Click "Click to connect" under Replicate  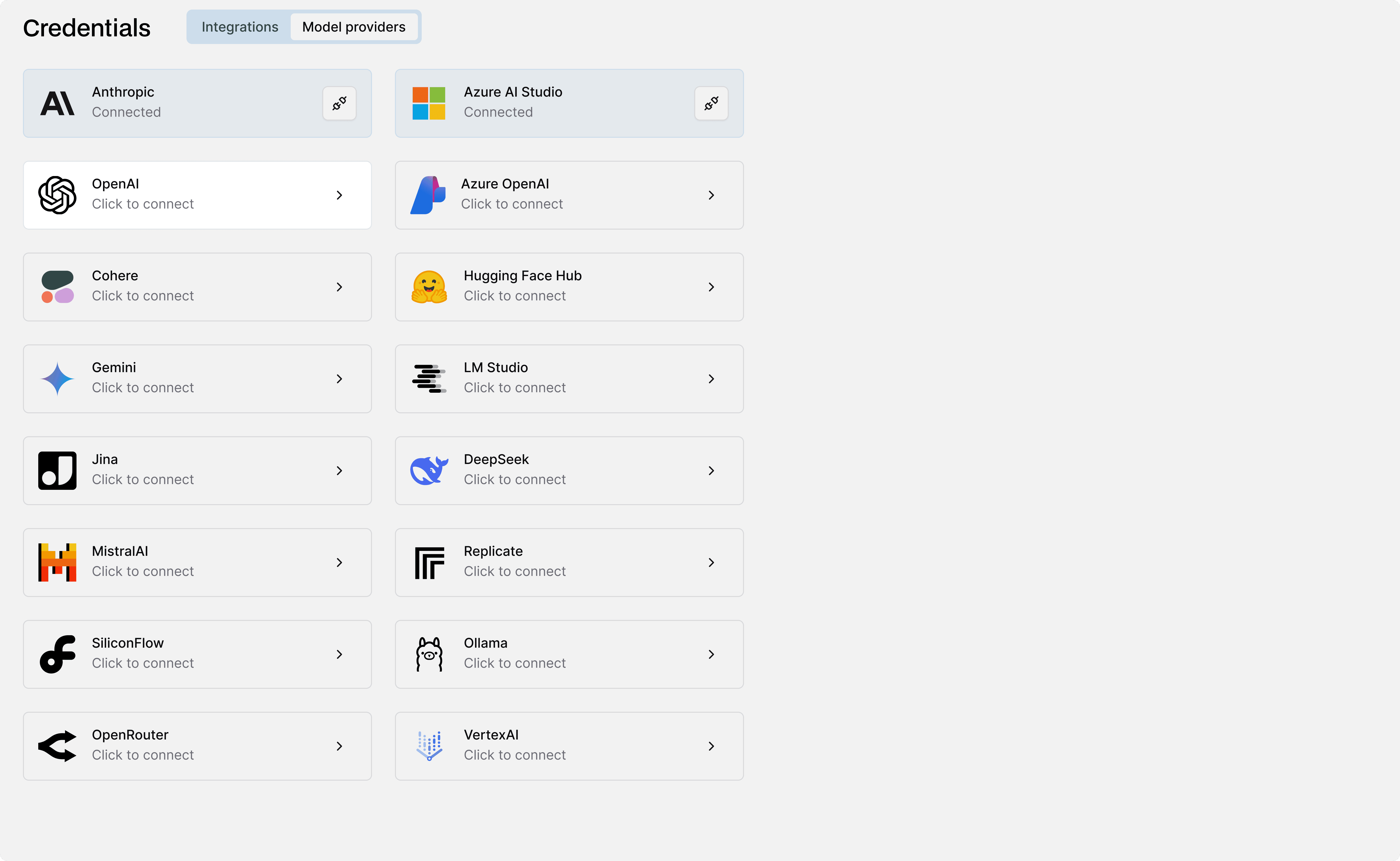(514, 571)
